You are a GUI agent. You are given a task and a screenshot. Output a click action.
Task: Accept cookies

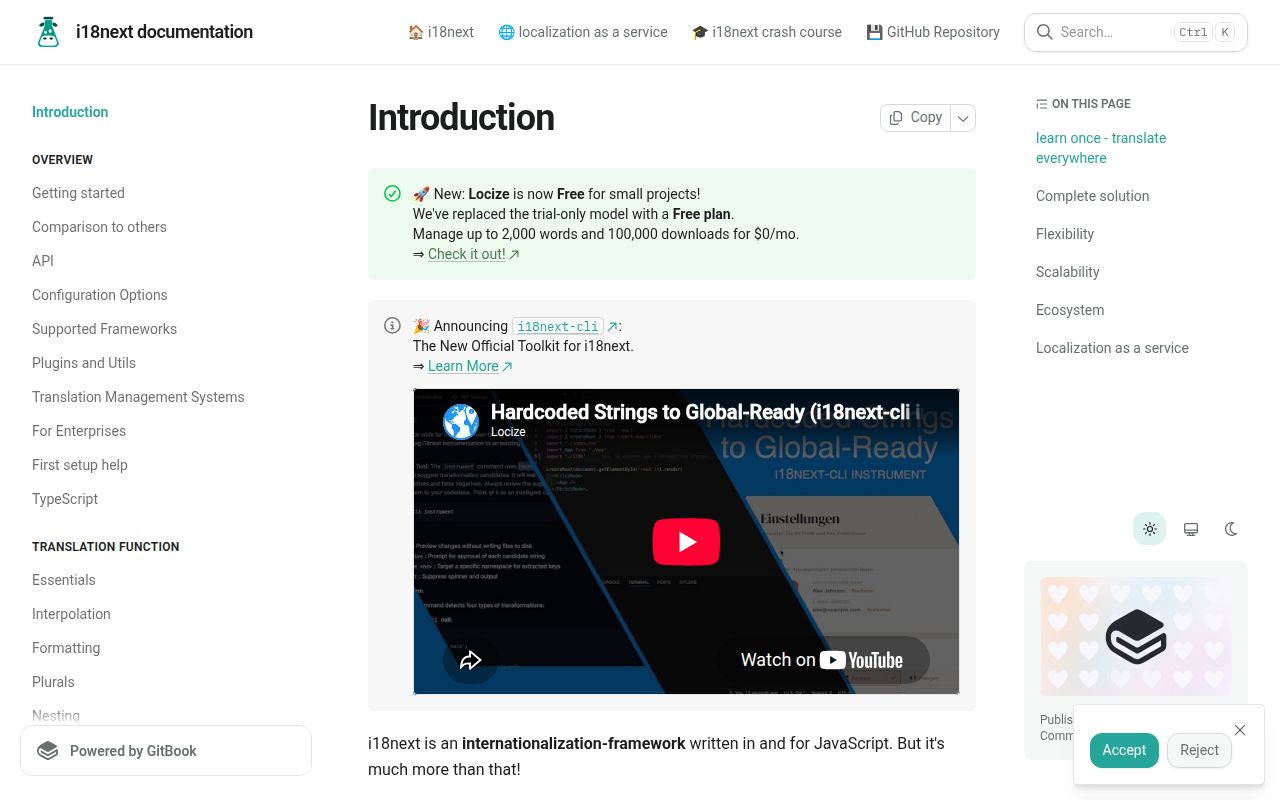(x=1124, y=750)
